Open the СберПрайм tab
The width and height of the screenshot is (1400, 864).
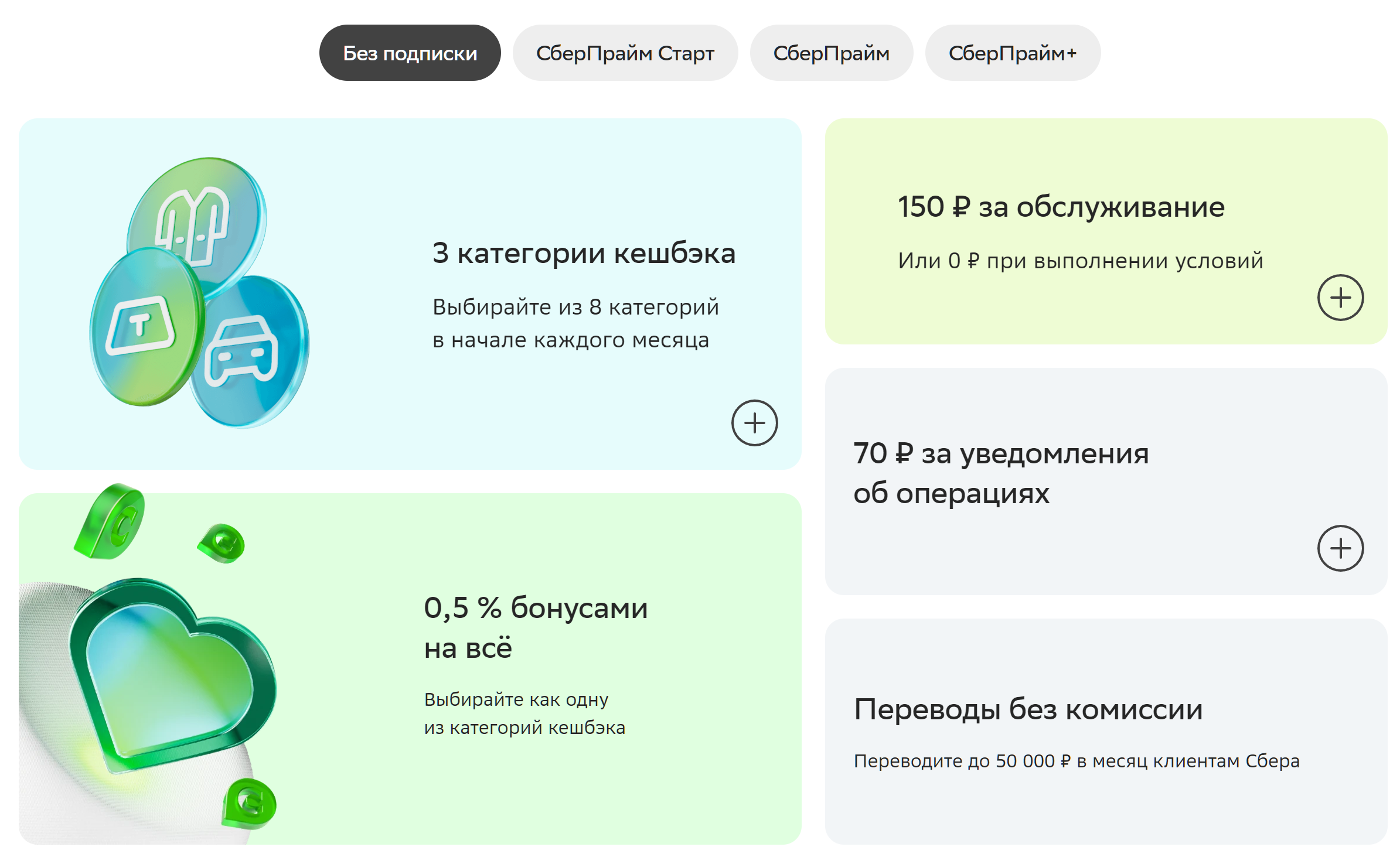tap(831, 53)
